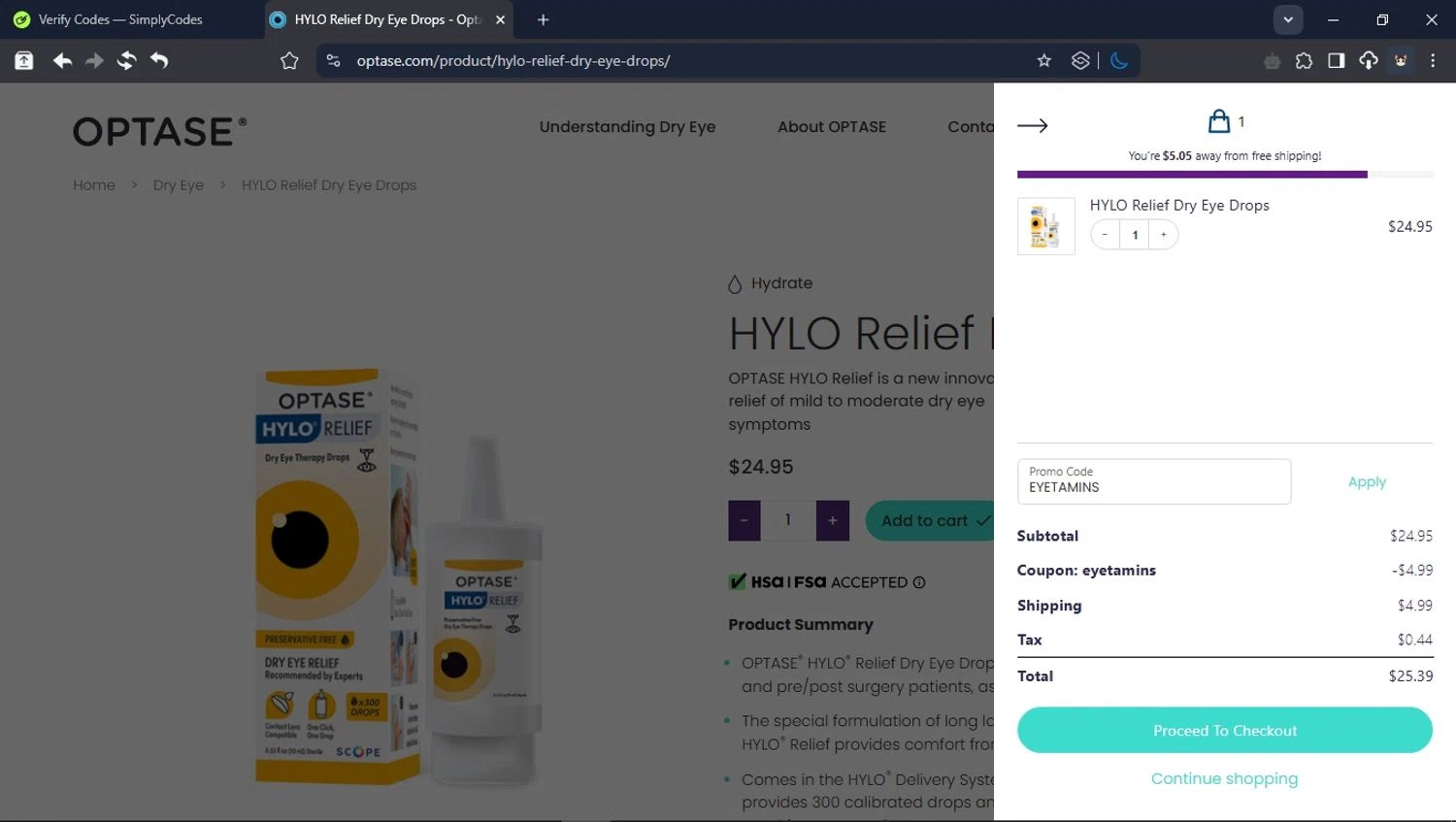Image resolution: width=1456 pixels, height=822 pixels.
Task: Reload the page with the refresh icon
Action: (x=126, y=61)
